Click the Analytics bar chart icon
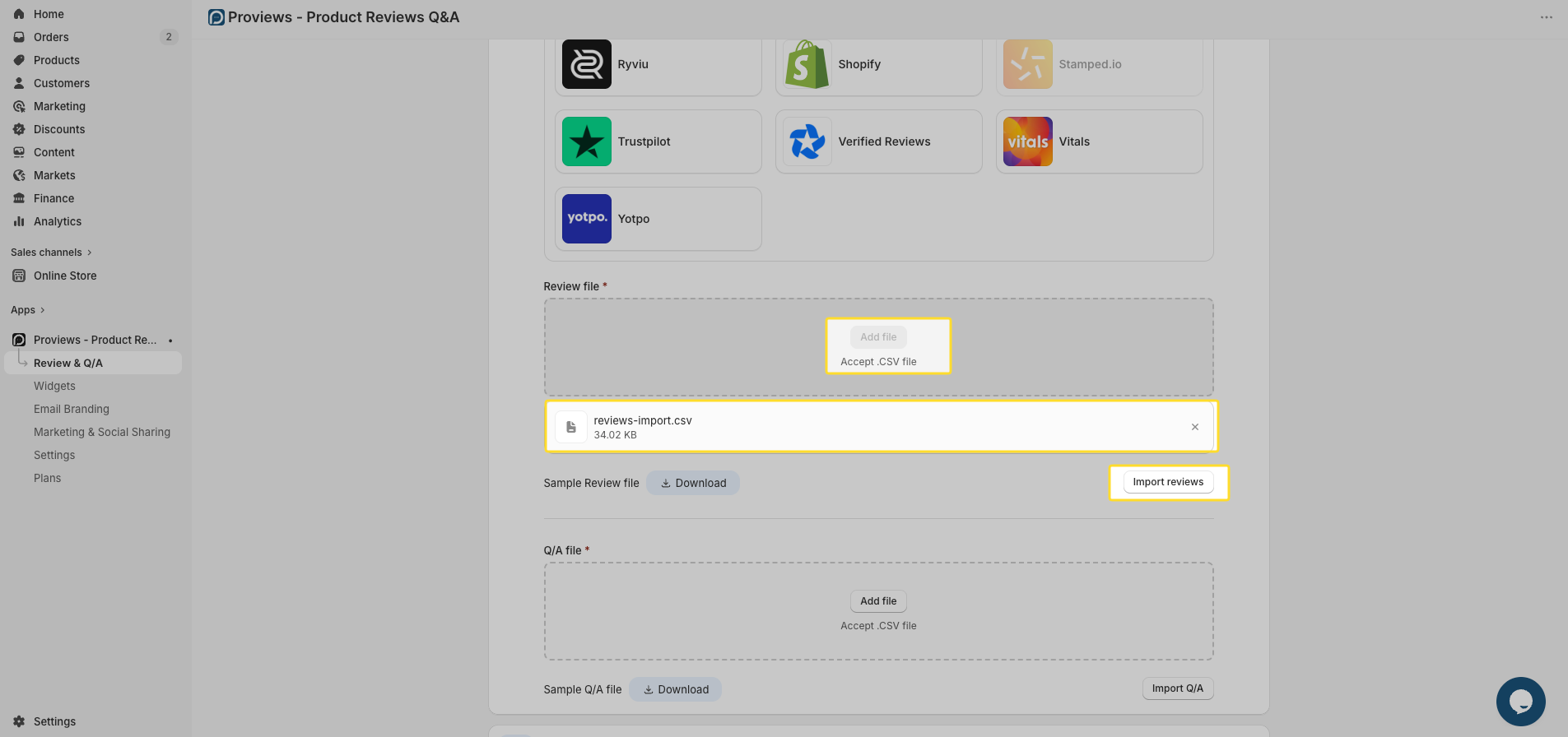1568x737 pixels. tap(19, 221)
